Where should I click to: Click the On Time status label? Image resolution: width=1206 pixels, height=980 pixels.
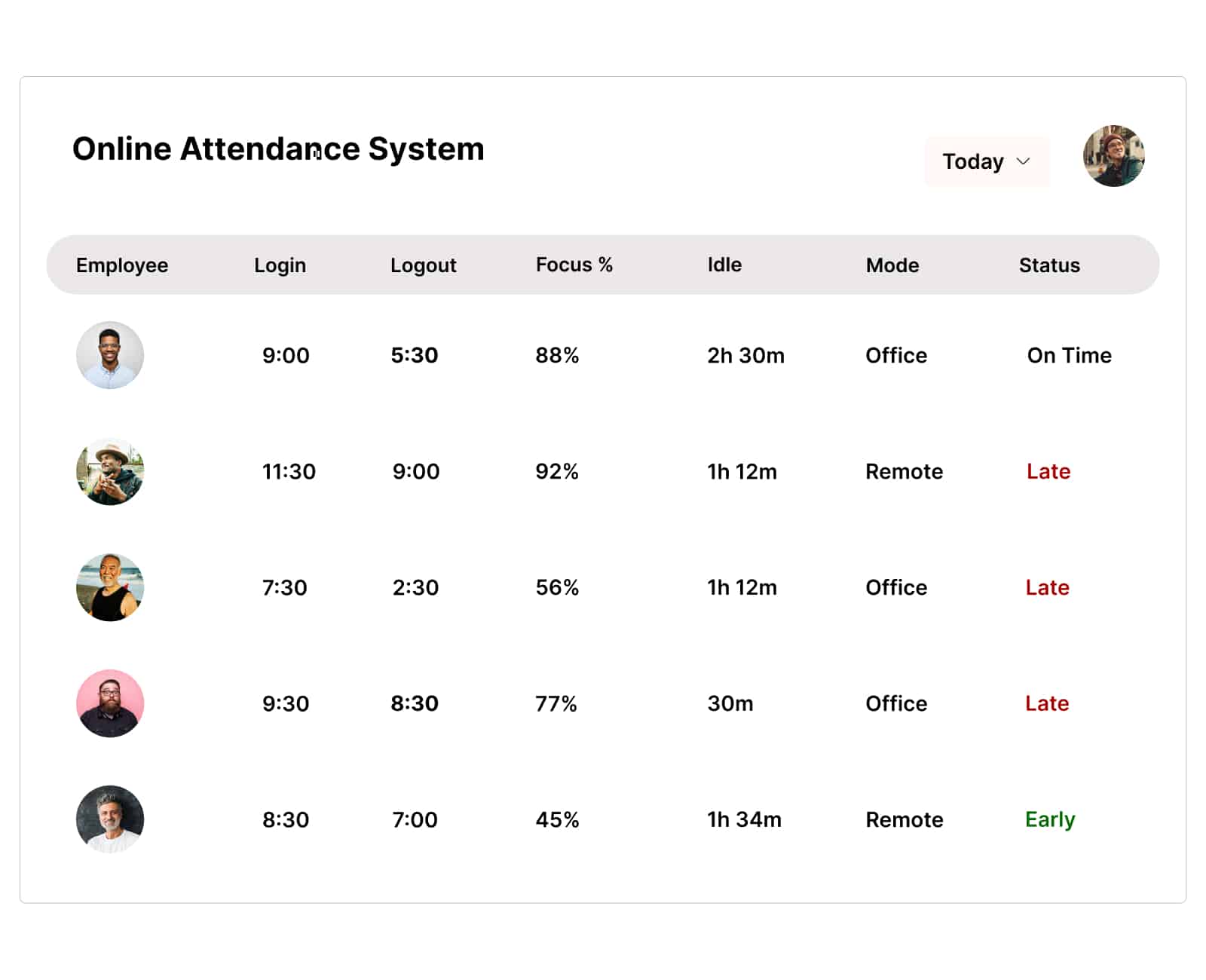[x=1069, y=355]
